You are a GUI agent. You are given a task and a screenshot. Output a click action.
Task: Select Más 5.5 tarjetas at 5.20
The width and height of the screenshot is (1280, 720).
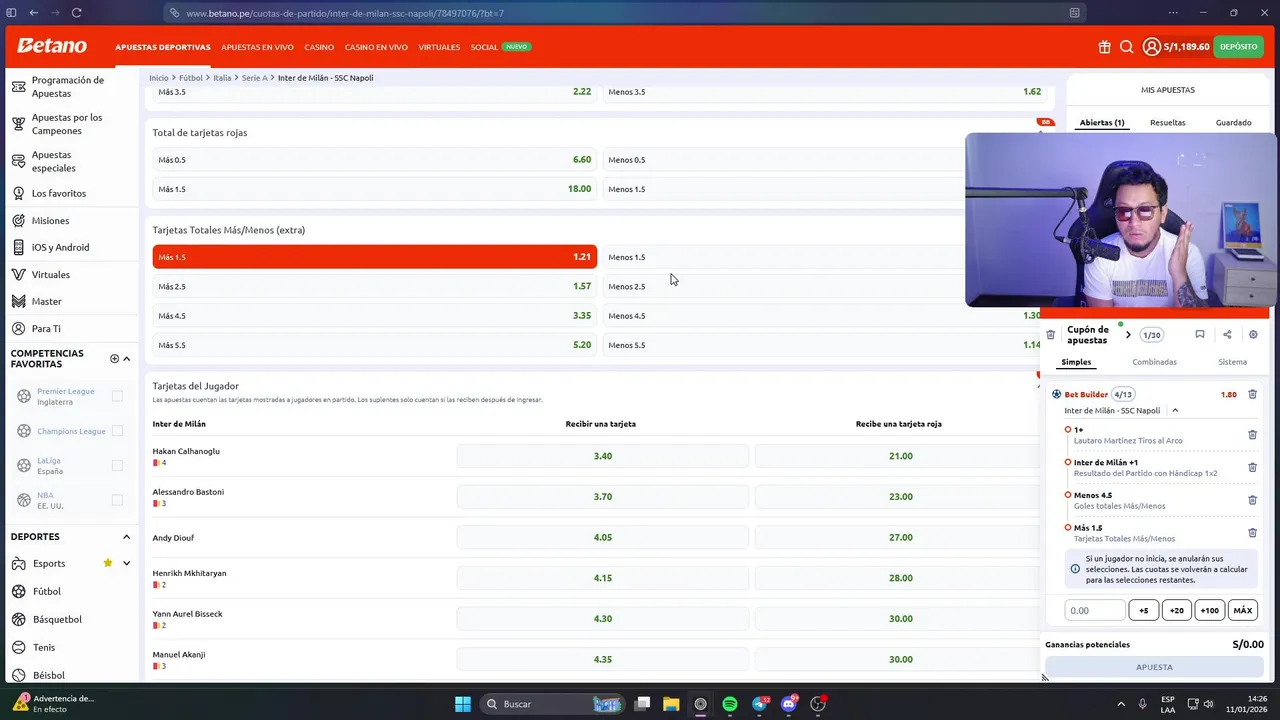[x=375, y=345]
